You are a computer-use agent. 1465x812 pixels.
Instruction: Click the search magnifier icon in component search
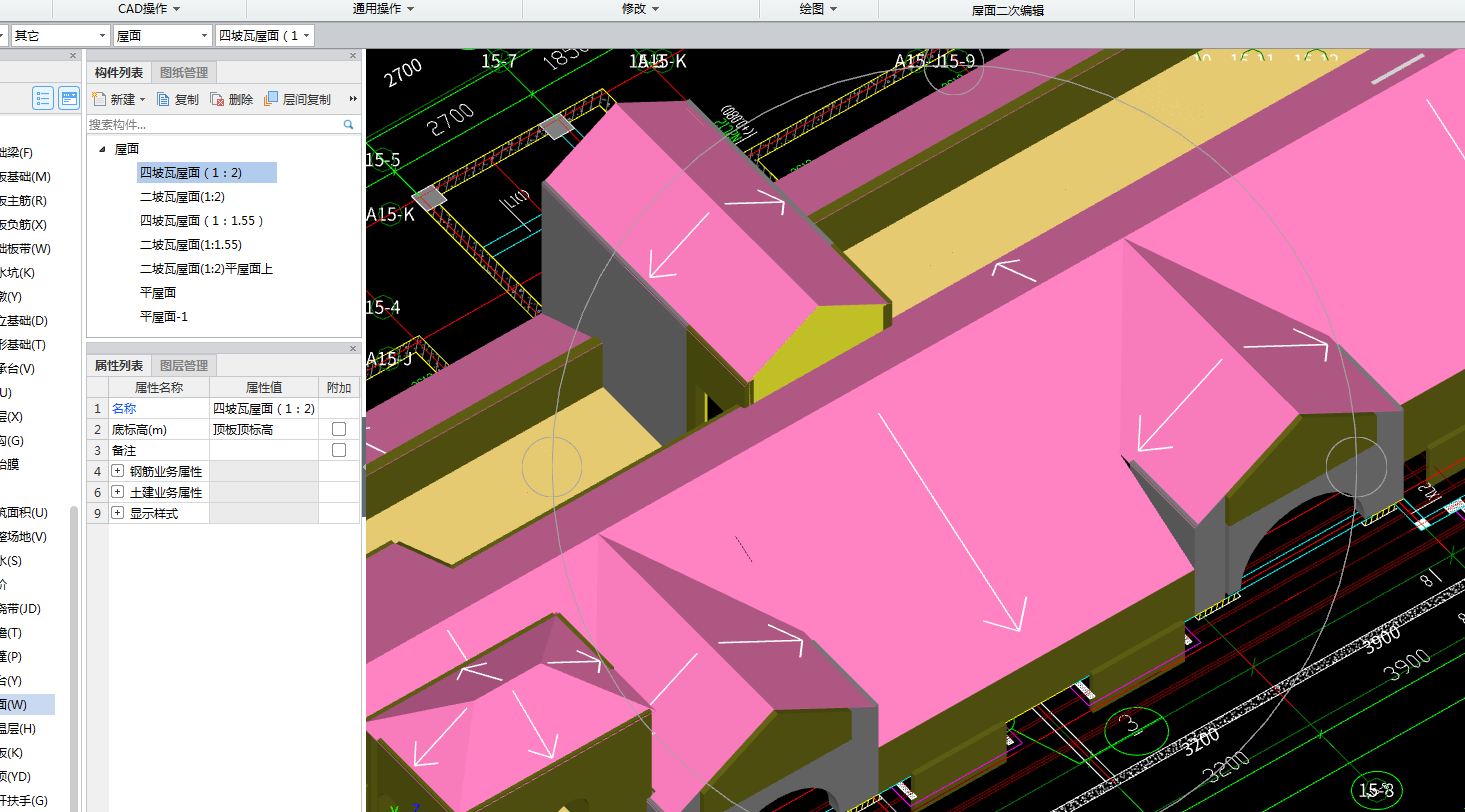pos(349,124)
